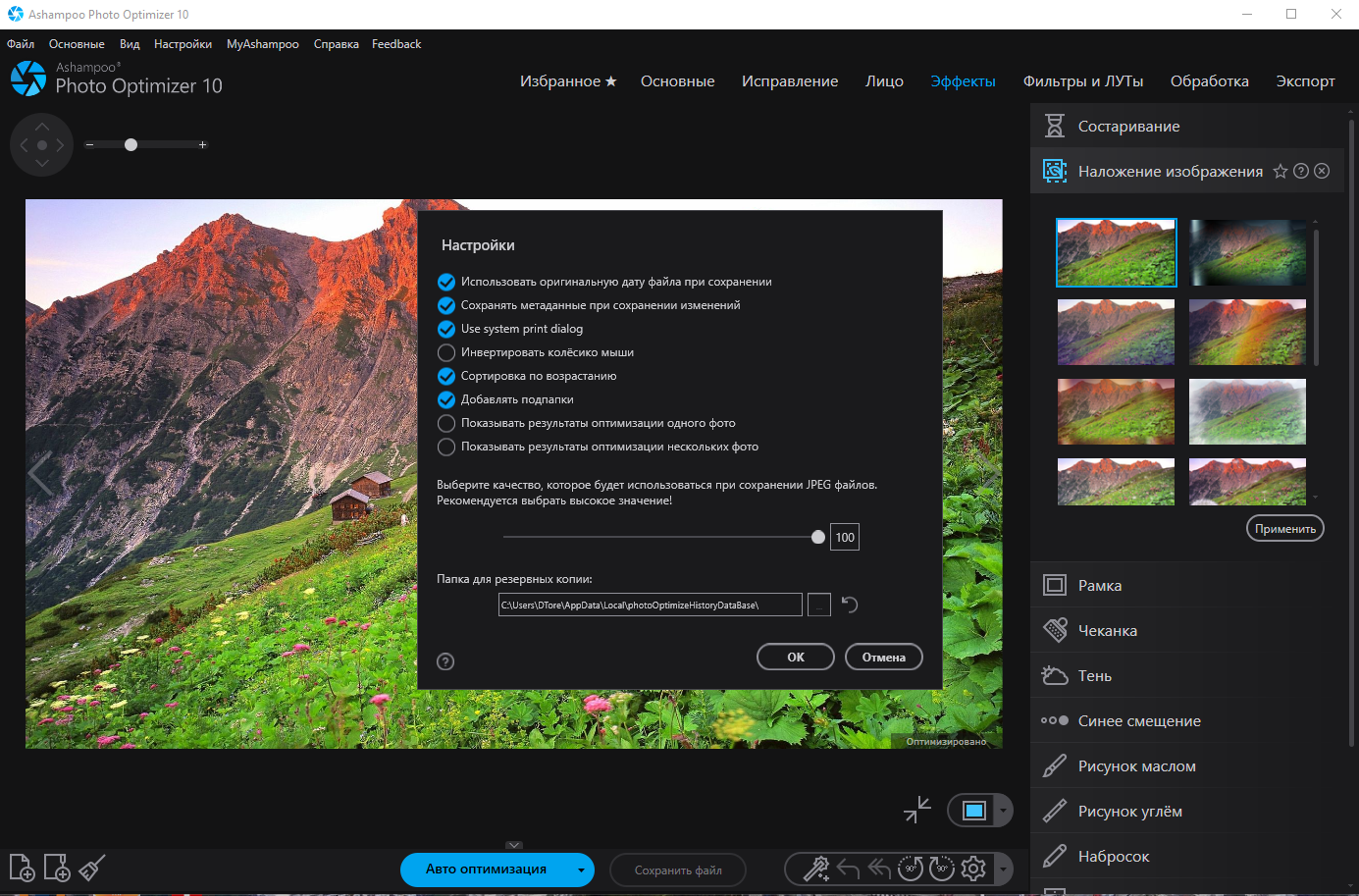Click the collapse view arrows icon
The height and width of the screenshot is (896, 1359).
(917, 810)
